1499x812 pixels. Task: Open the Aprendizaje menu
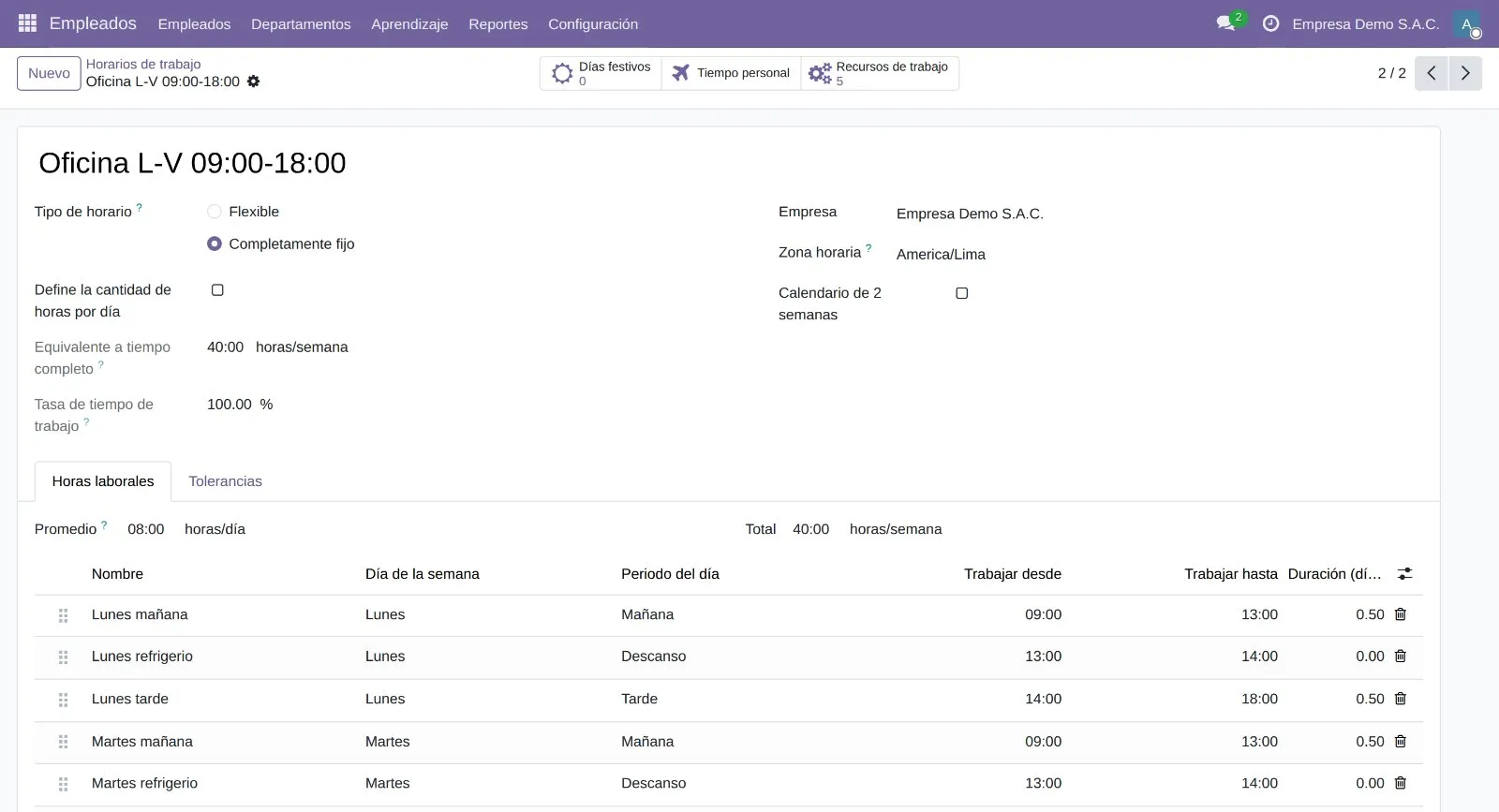[x=409, y=24]
